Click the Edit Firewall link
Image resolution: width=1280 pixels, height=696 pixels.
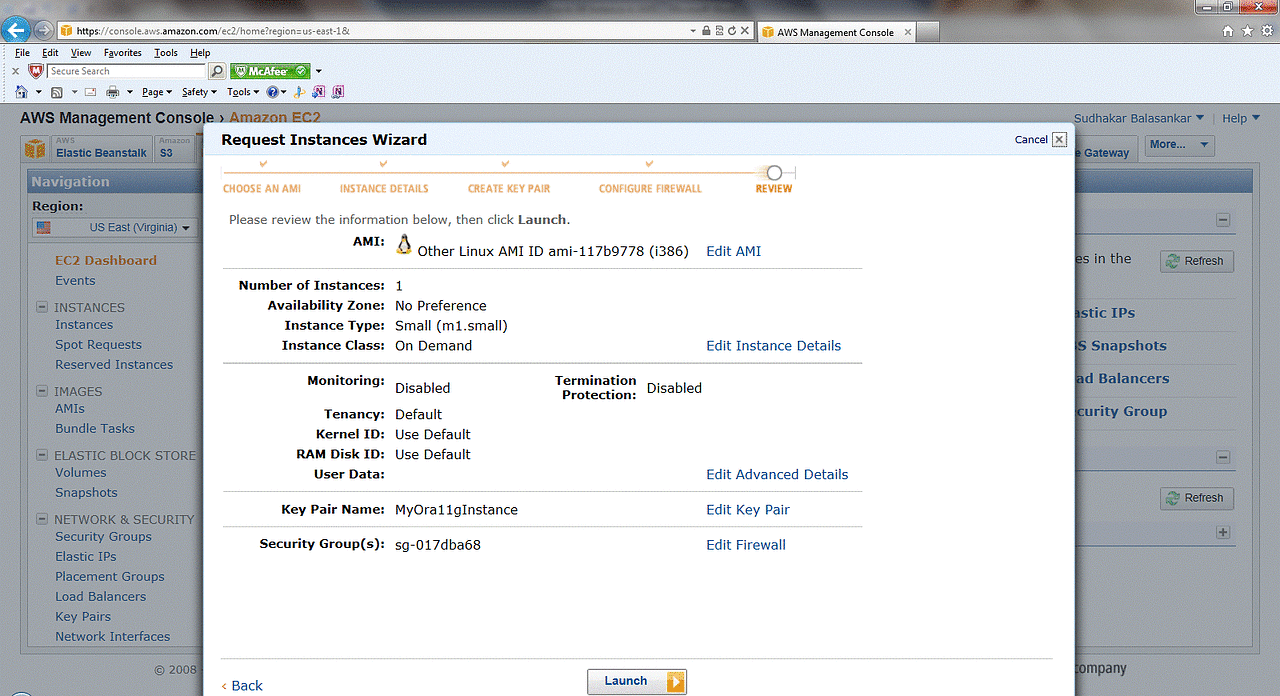pos(746,545)
